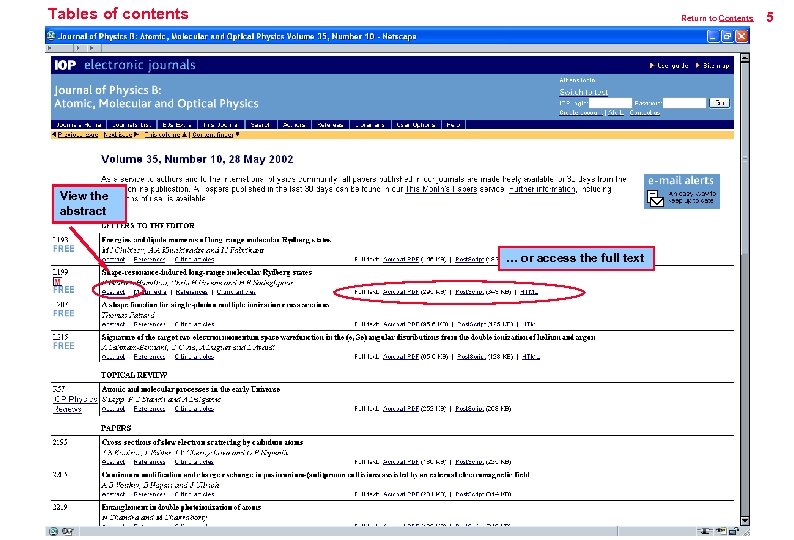This screenshot has height=540, width=794.
Task: Click the red M multimedia icon for article 199
Action: pyautogui.click(x=57, y=281)
